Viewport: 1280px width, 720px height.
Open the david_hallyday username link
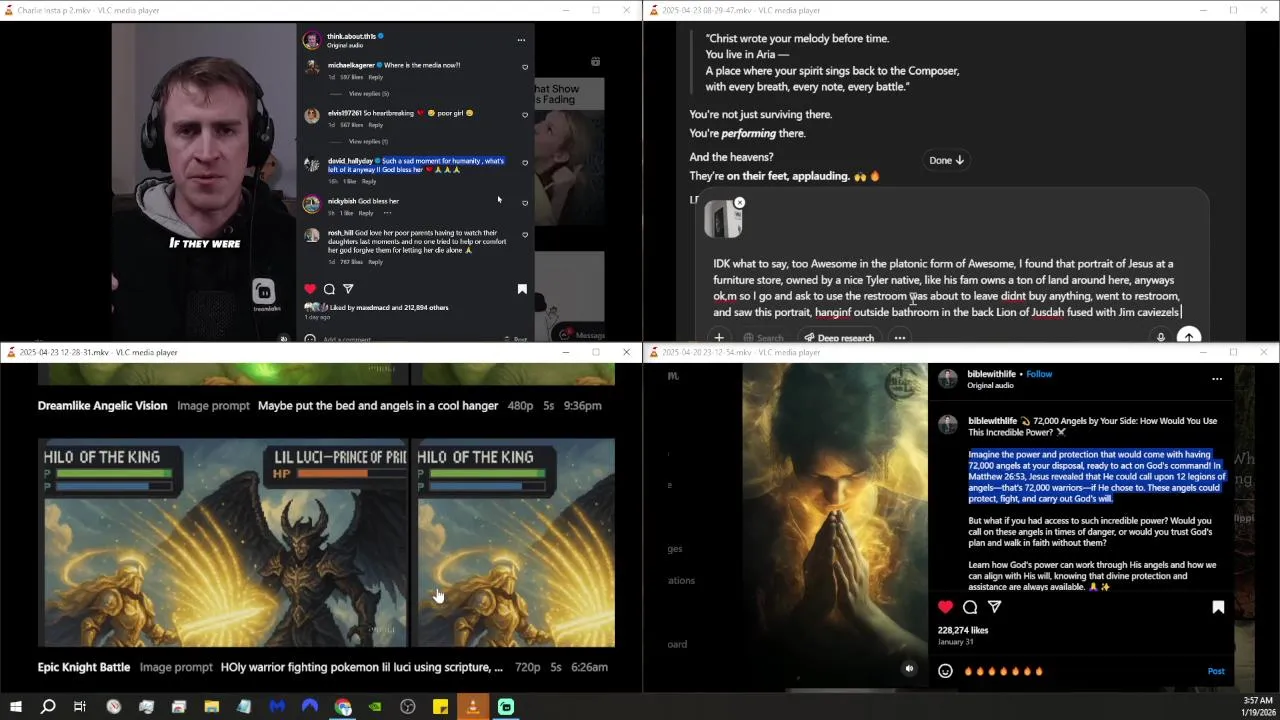[x=350, y=161]
